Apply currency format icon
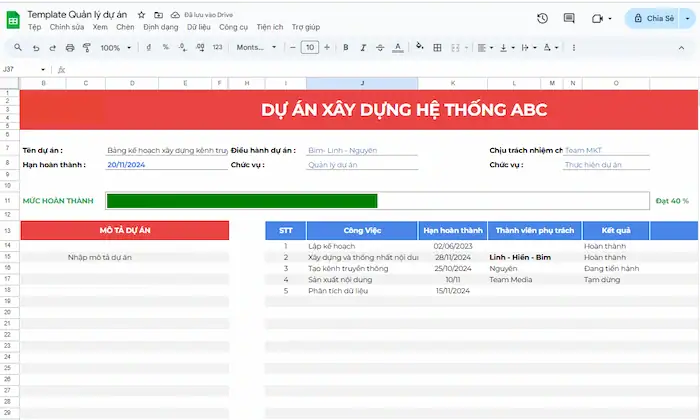 coord(148,47)
